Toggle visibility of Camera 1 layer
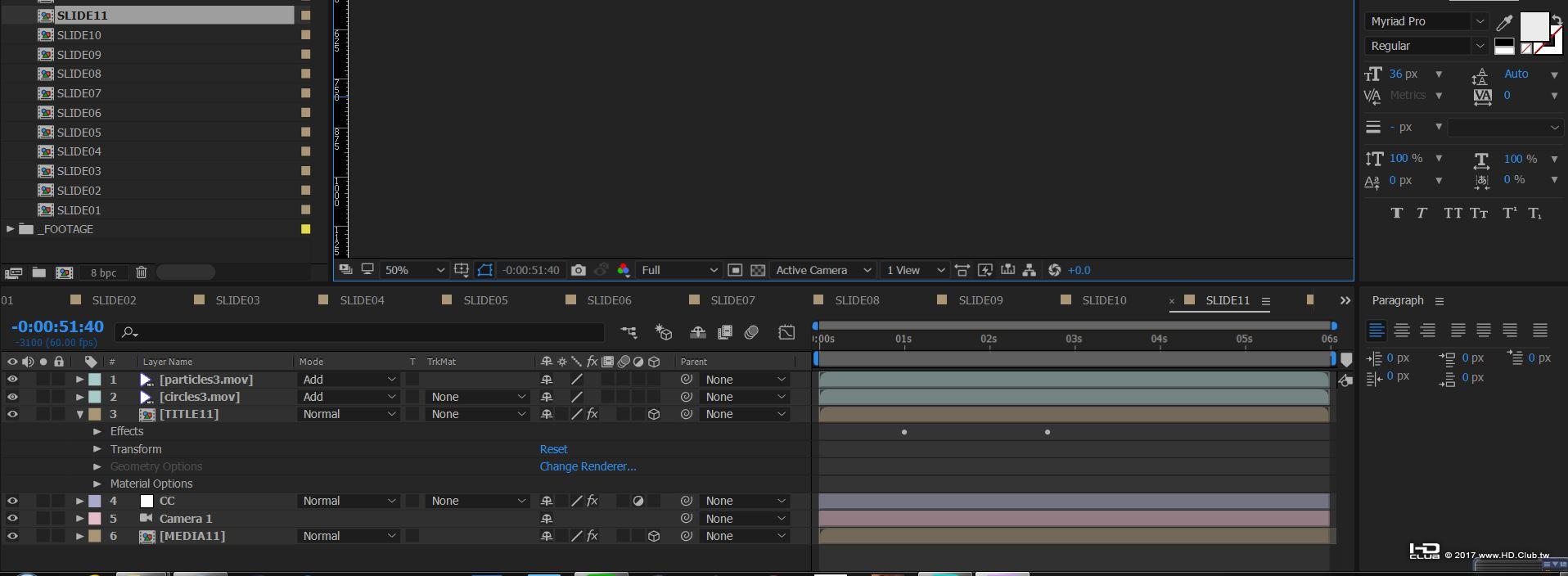Image resolution: width=1568 pixels, height=576 pixels. point(12,518)
